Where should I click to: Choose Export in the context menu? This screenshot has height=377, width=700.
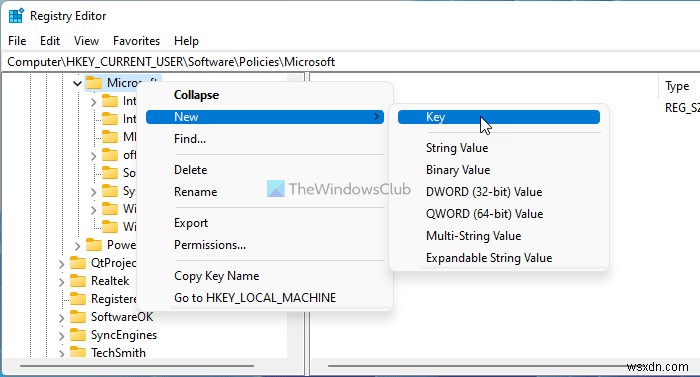191,222
